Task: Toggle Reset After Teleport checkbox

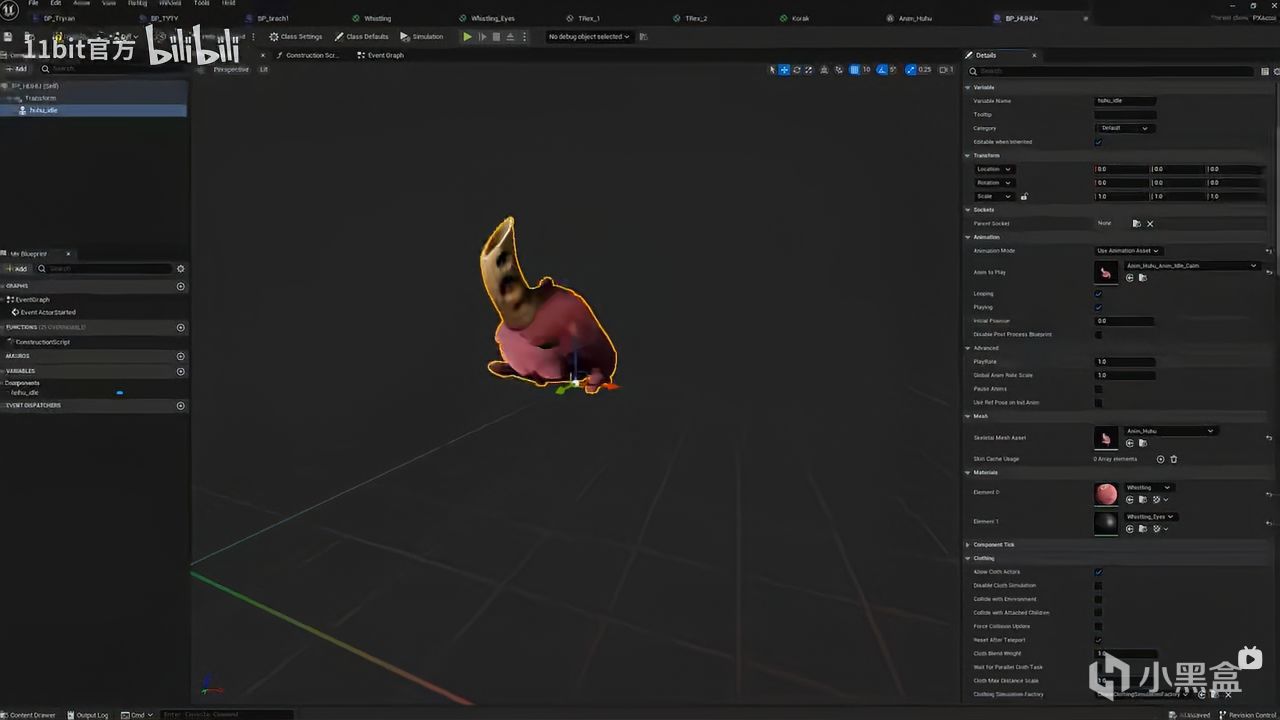Action: click(x=1098, y=640)
